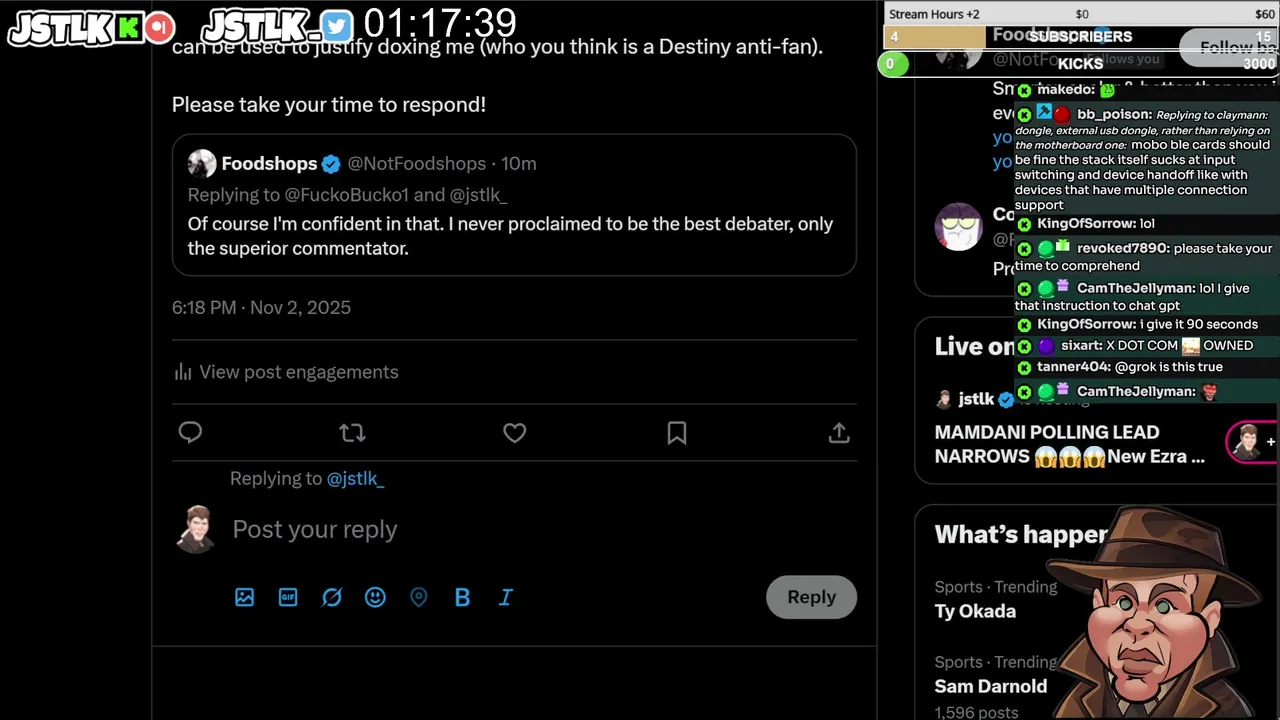Viewport: 1280px width, 720px height.
Task: Open @jstlk_ mention link under reply
Action: coord(355,479)
